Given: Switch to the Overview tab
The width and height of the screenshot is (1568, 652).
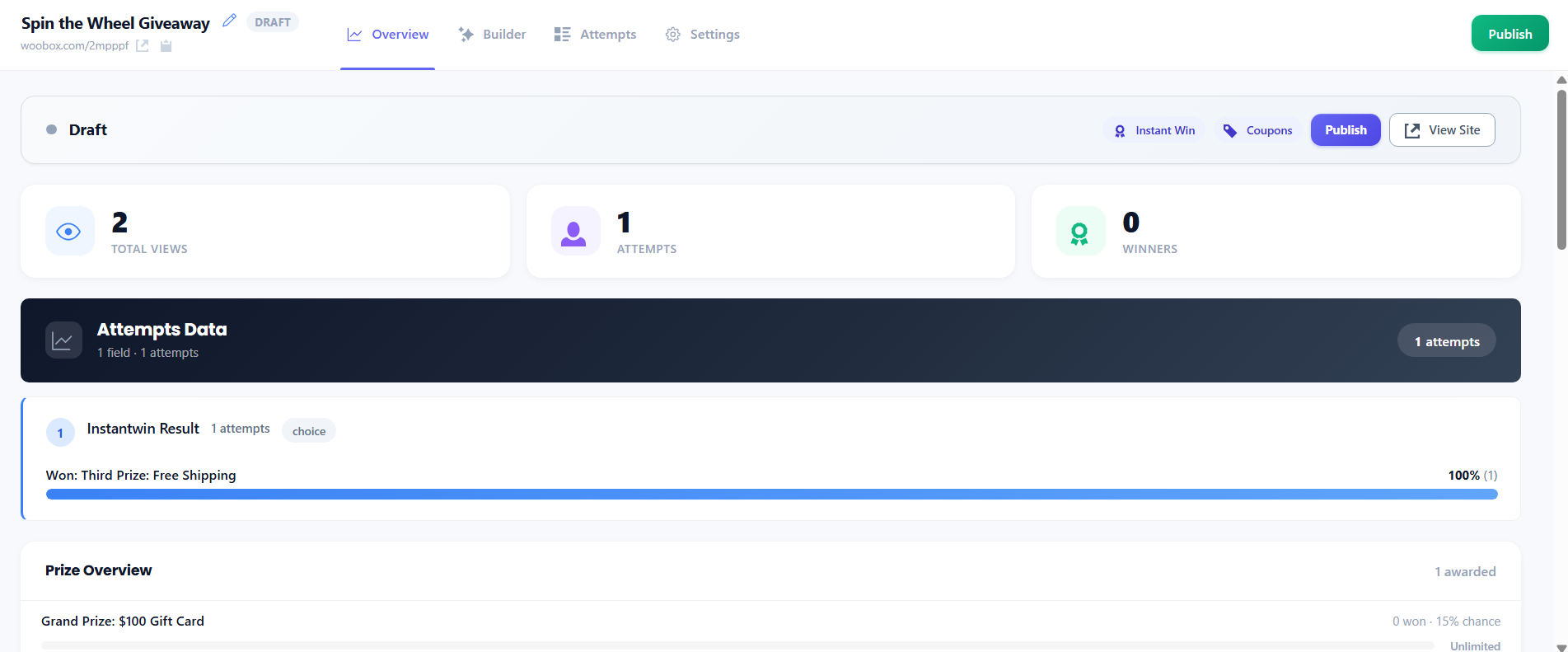Looking at the screenshot, I should point(388,35).
